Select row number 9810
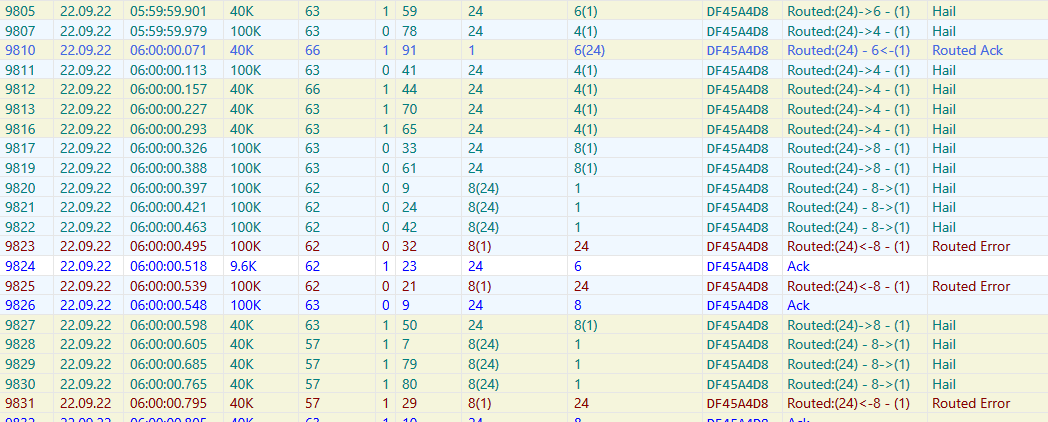The width and height of the screenshot is (1048, 422). coord(18,50)
